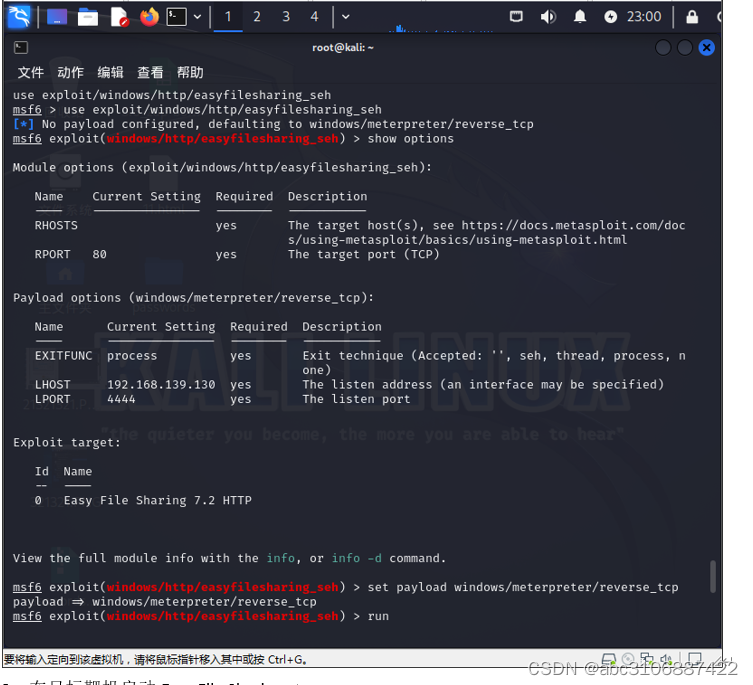This screenshot has height=685, width=753.
Task: Expand the workspace switcher dropdown chevron
Action: click(345, 17)
